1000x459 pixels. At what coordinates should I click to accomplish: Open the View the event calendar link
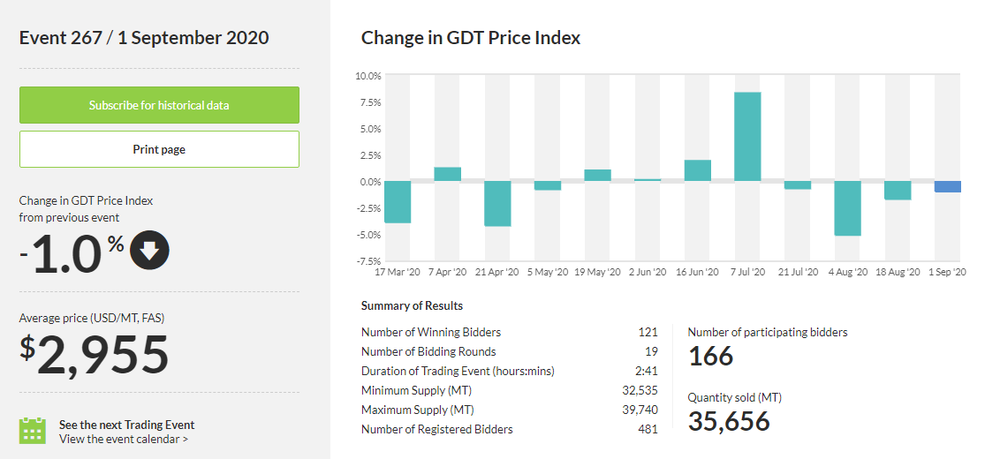tap(123, 438)
